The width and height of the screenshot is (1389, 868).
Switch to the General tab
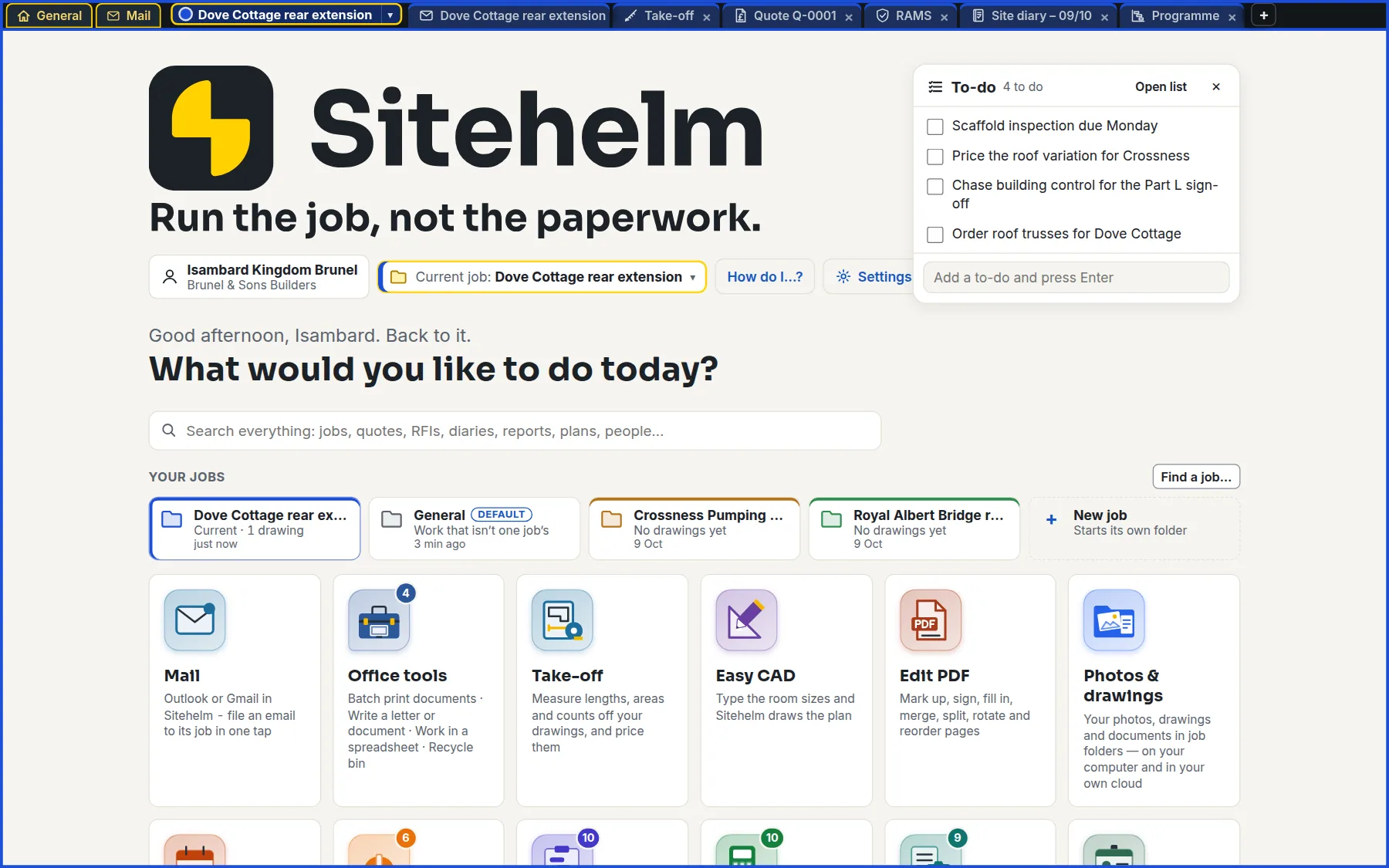coord(49,15)
